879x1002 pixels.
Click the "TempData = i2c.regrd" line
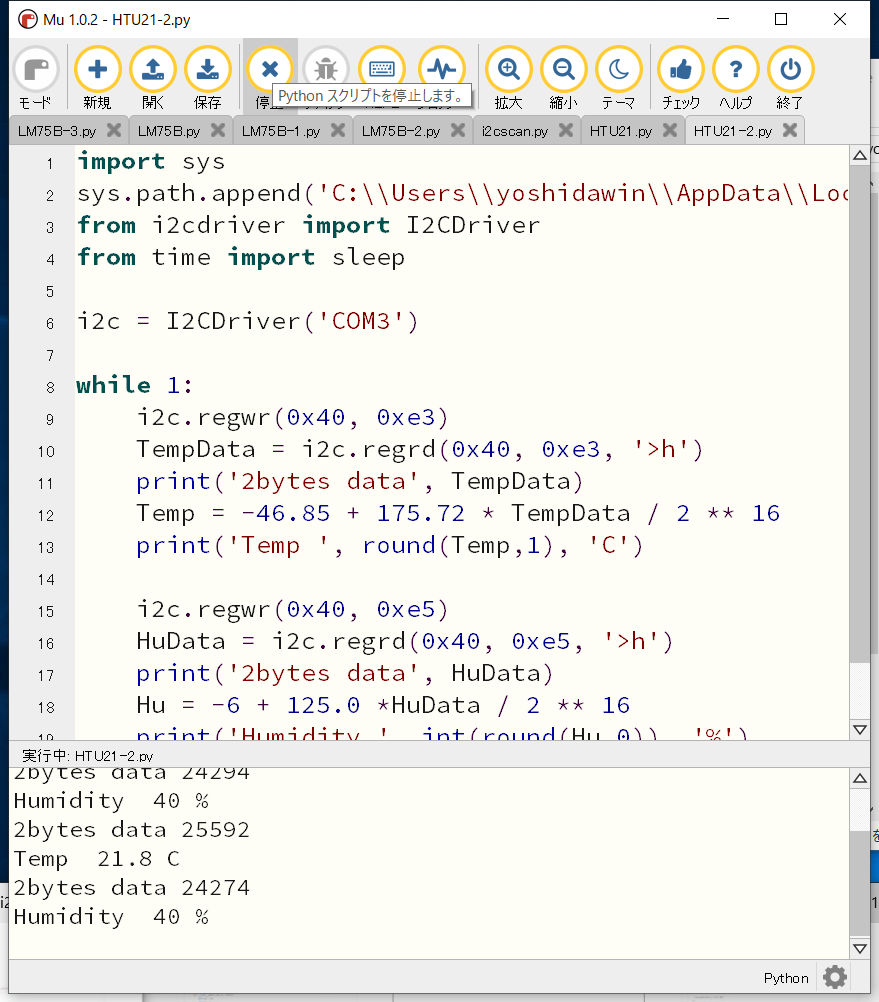tap(420, 449)
